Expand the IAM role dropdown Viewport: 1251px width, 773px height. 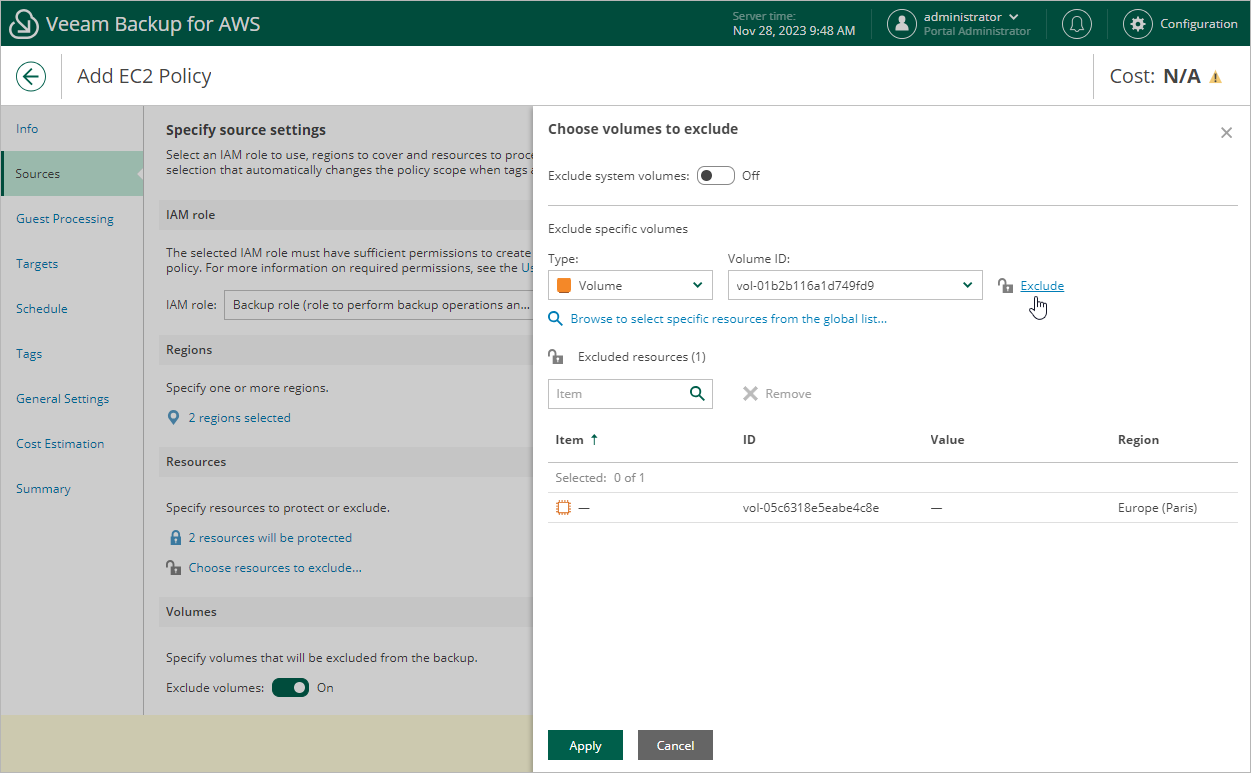click(x=378, y=305)
